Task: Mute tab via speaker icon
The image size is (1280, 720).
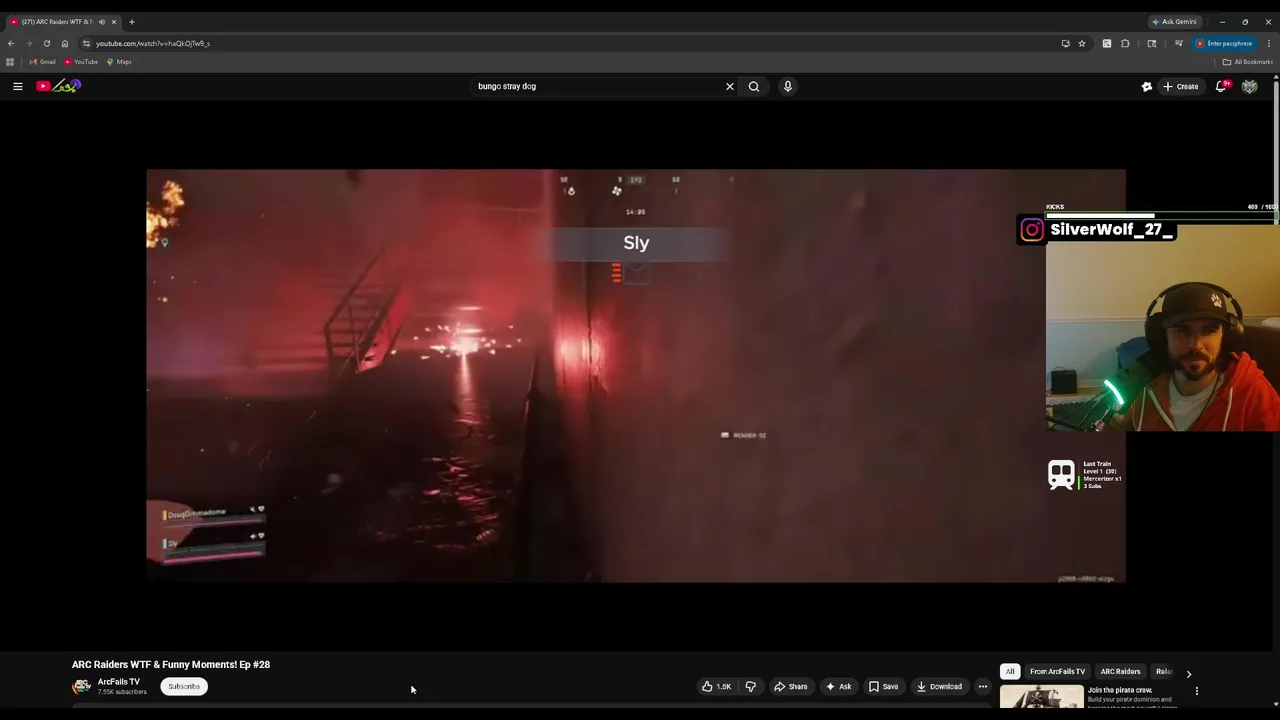Action: coord(101,21)
